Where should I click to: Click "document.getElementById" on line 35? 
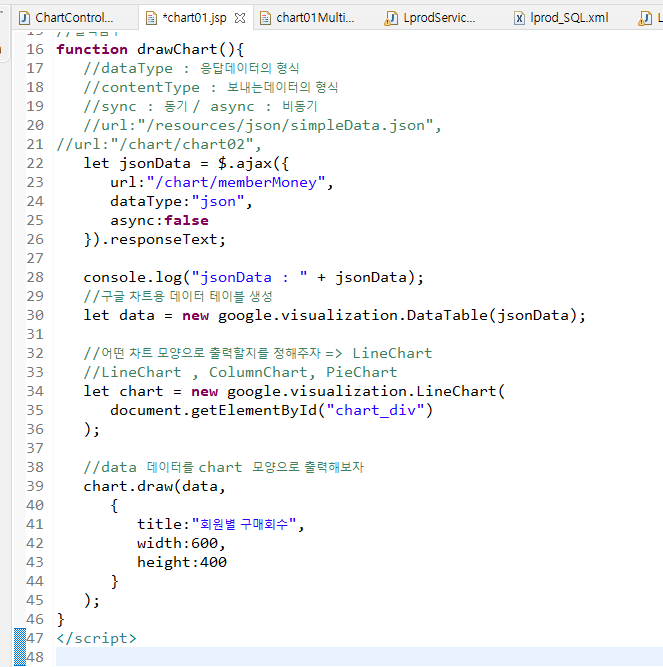(213, 410)
